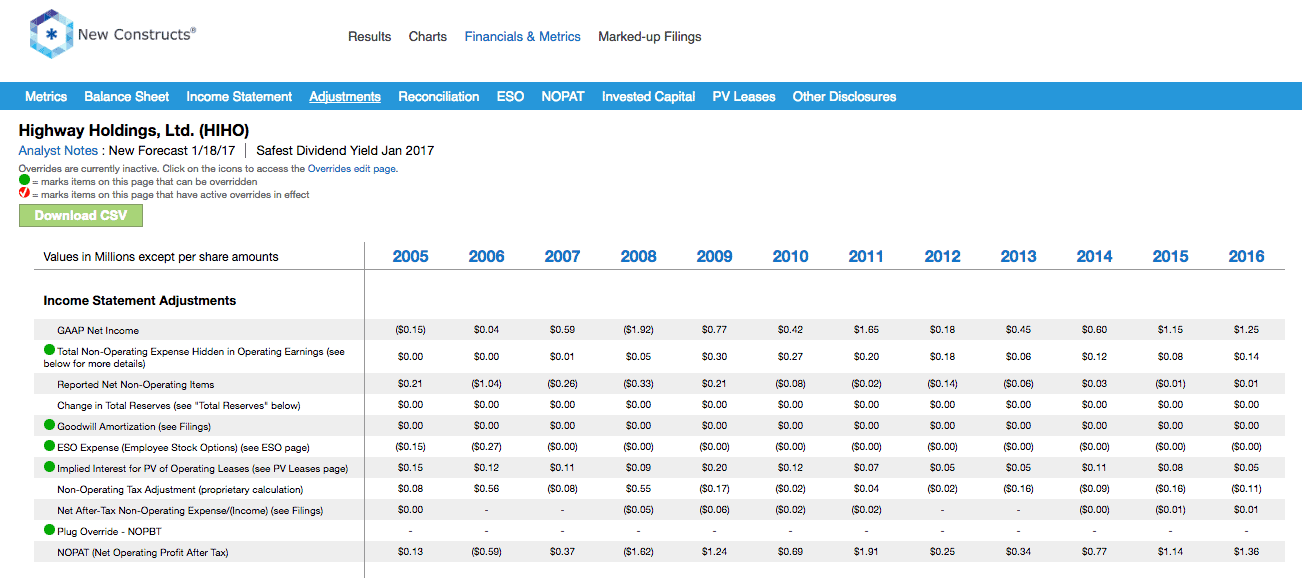Click the Change in Total Reserves row label
The height and width of the screenshot is (578, 1302).
[179, 406]
